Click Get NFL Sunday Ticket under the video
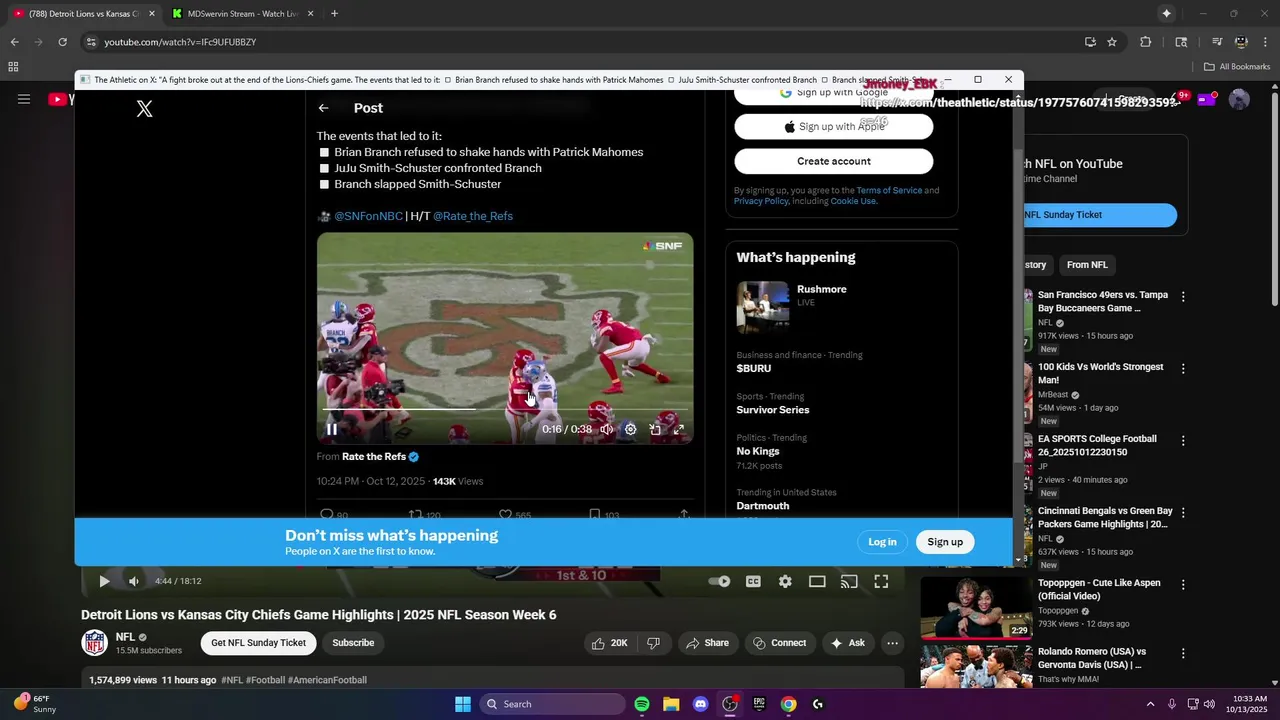Viewport: 1280px width, 720px height. click(x=258, y=643)
